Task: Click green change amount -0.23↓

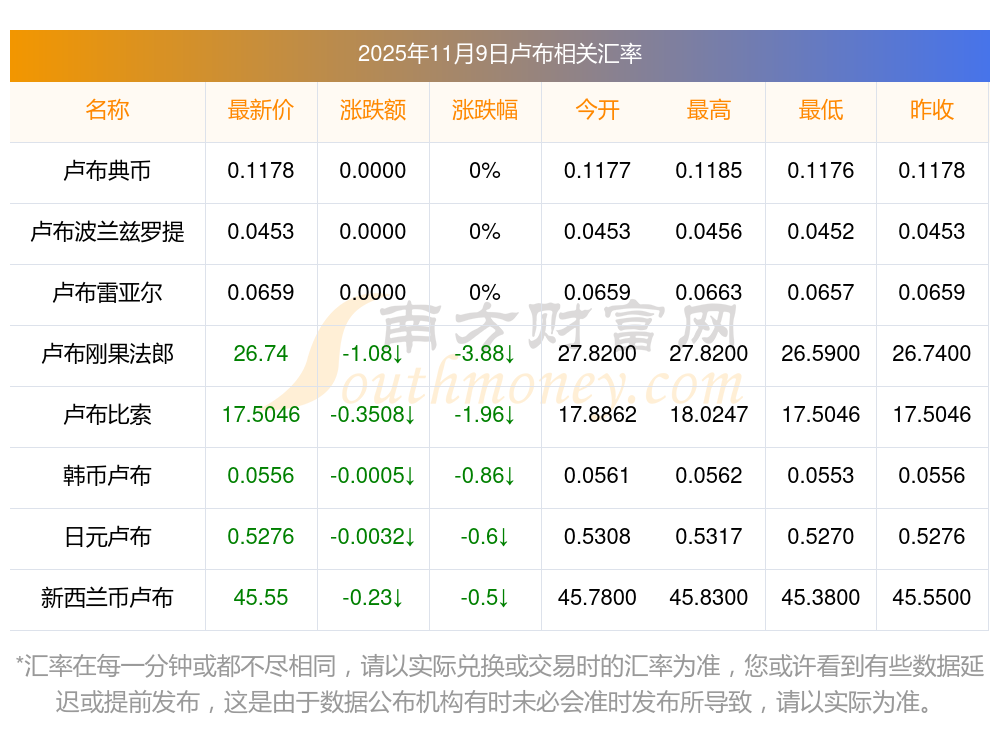Action: (372, 598)
